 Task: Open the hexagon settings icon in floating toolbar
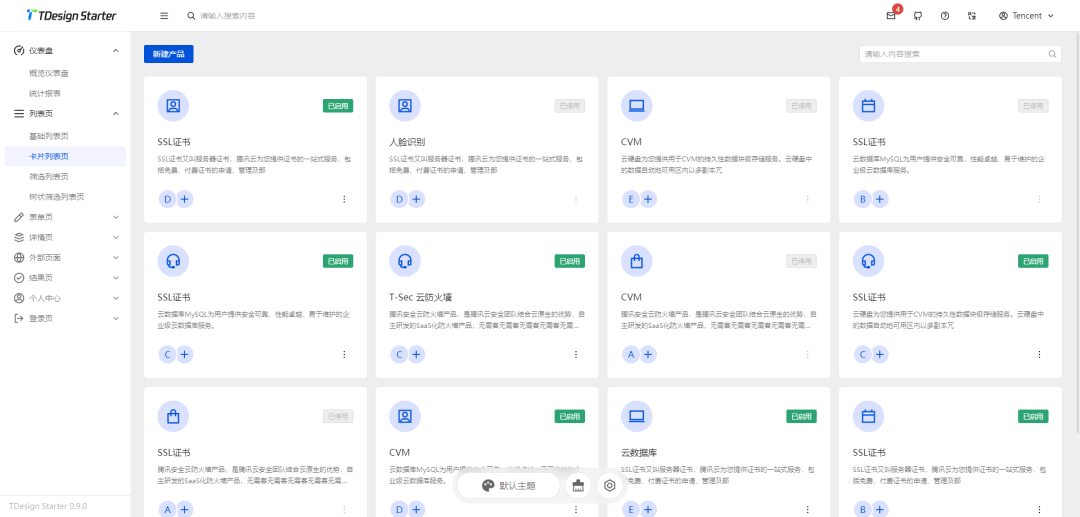[x=609, y=485]
